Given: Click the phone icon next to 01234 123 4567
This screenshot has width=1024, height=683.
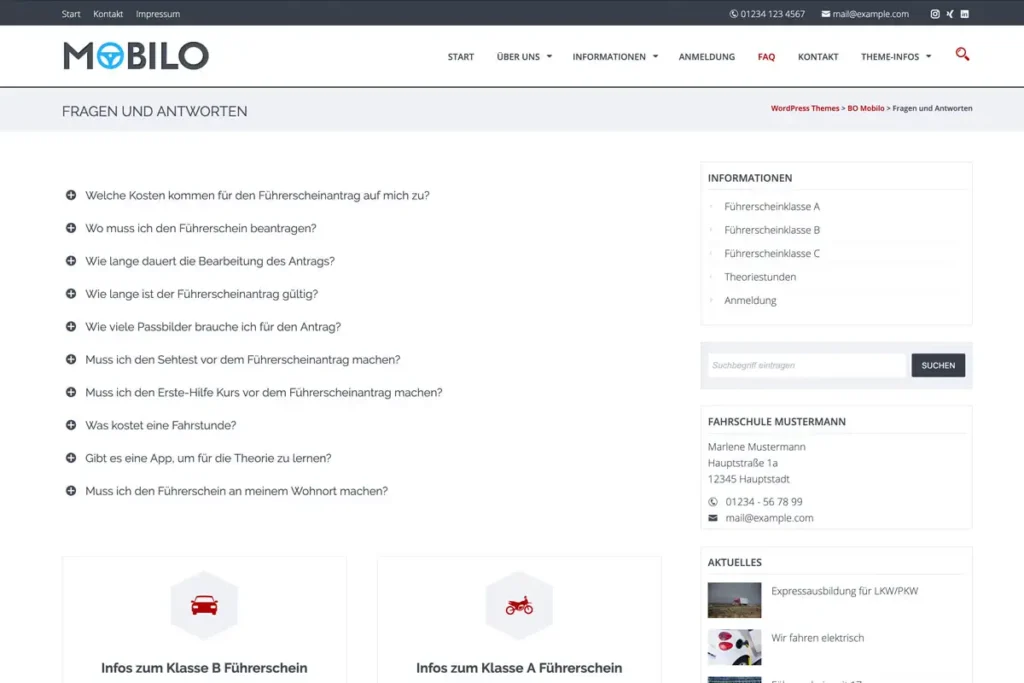Looking at the screenshot, I should (733, 13).
